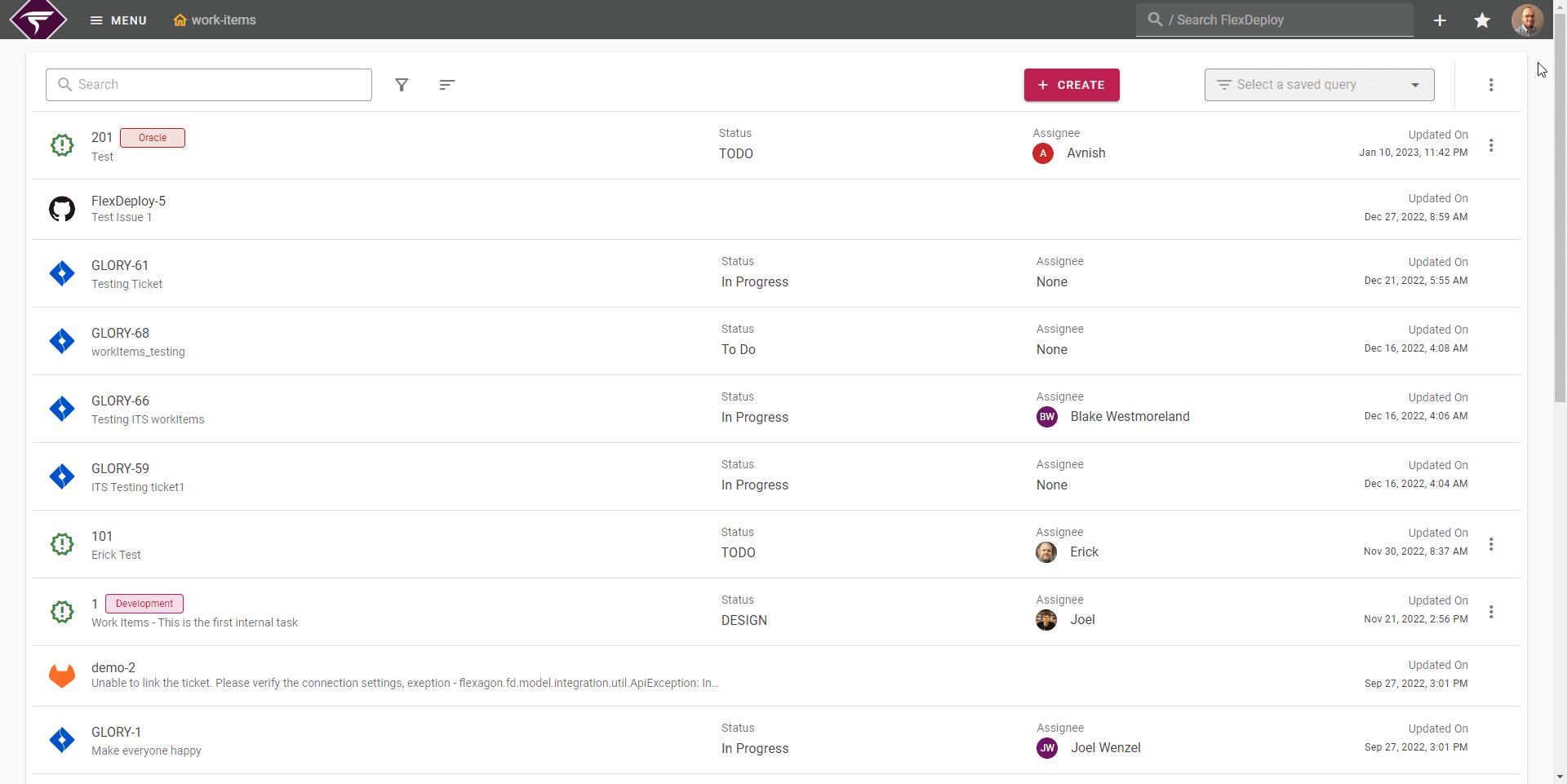Click the BW avatar for Blake Westmoreland

click(1047, 417)
